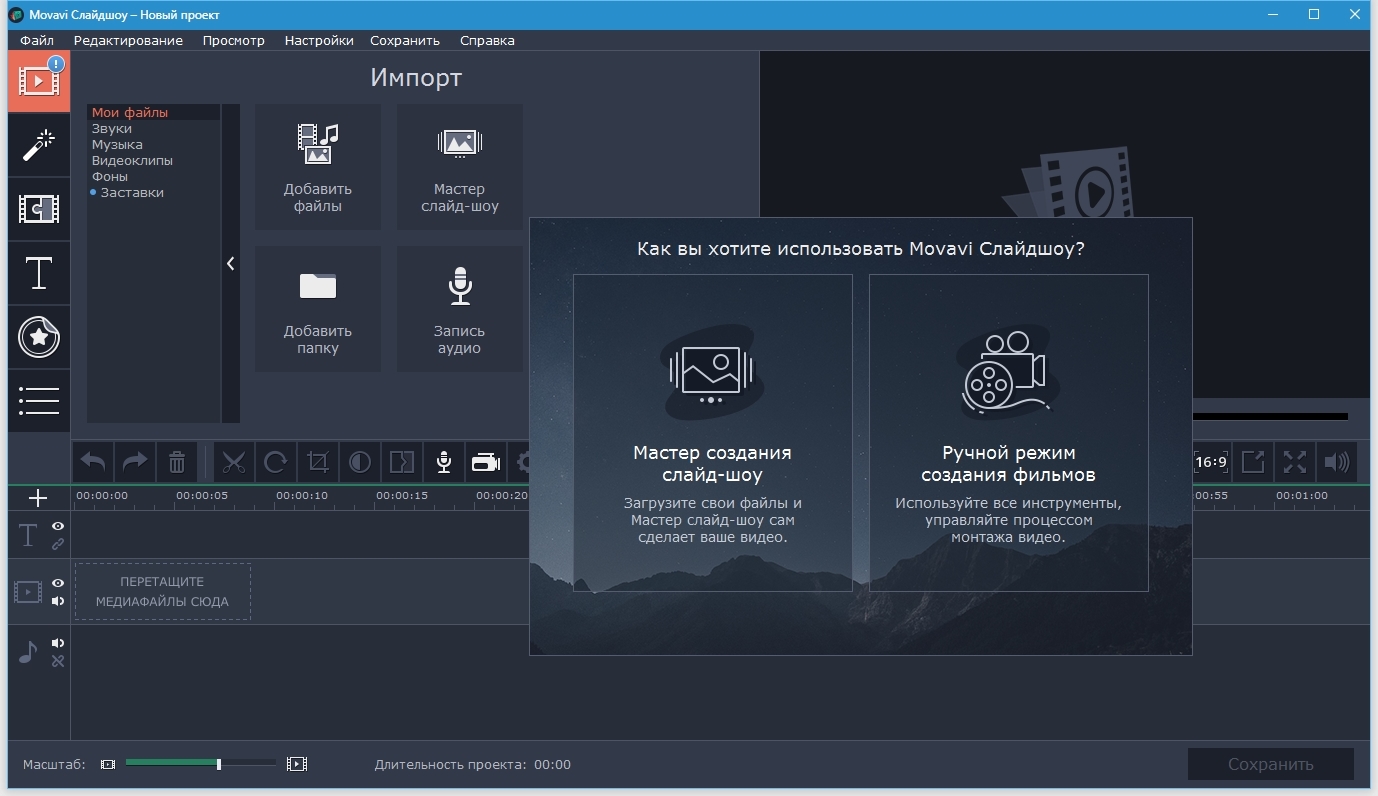The width and height of the screenshot is (1378, 796).
Task: Click the audio track music note icon
Action: click(28, 652)
